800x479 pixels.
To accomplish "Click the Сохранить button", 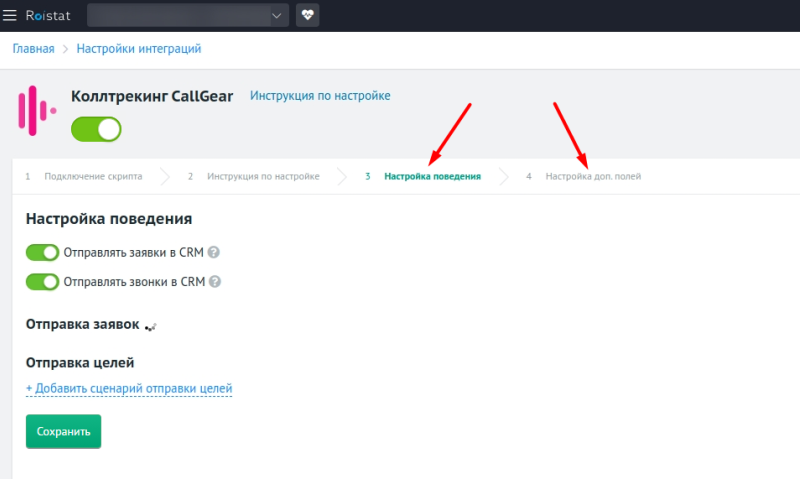I will tap(63, 432).
